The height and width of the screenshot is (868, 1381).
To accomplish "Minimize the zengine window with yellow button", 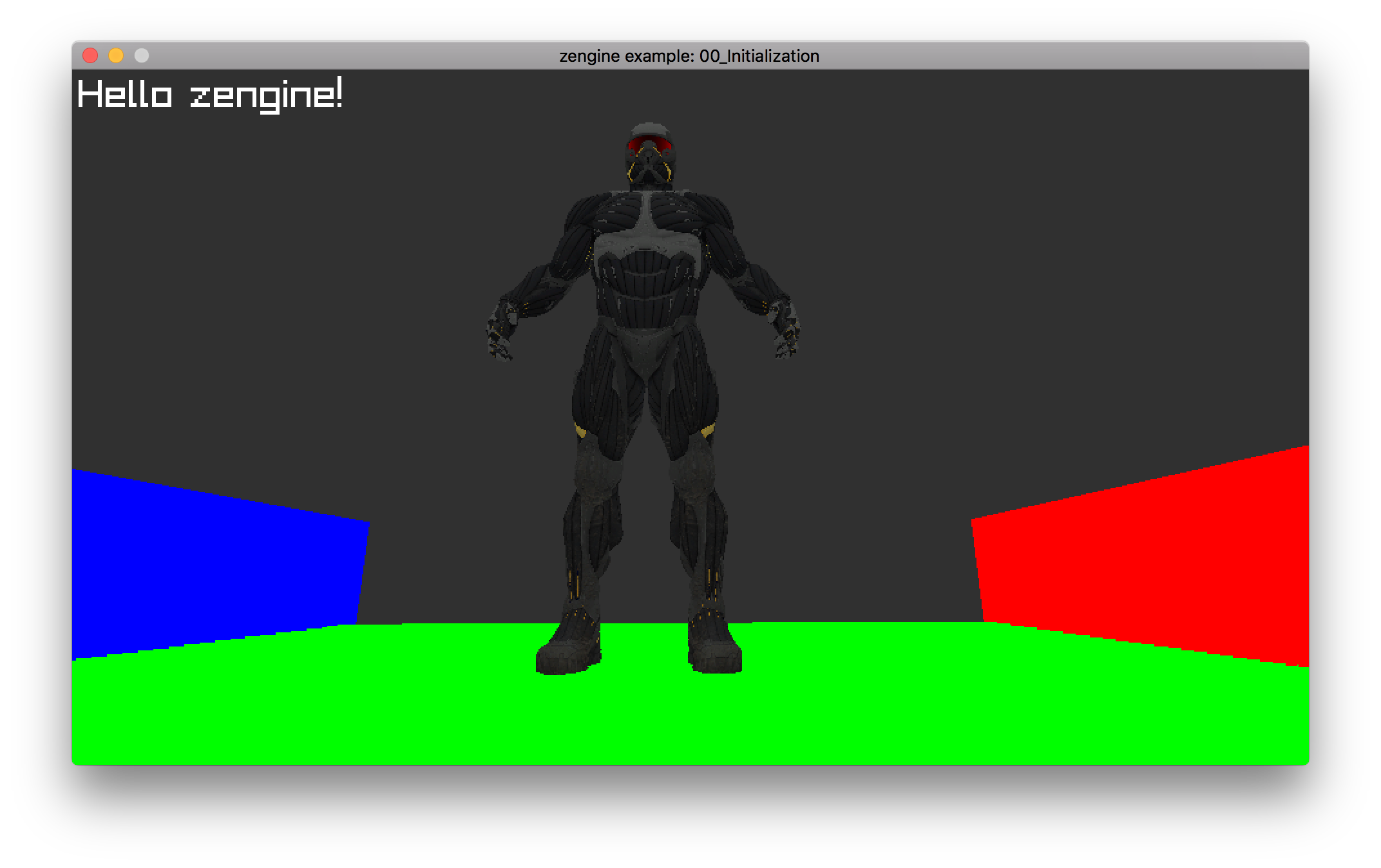I will tap(116, 56).
